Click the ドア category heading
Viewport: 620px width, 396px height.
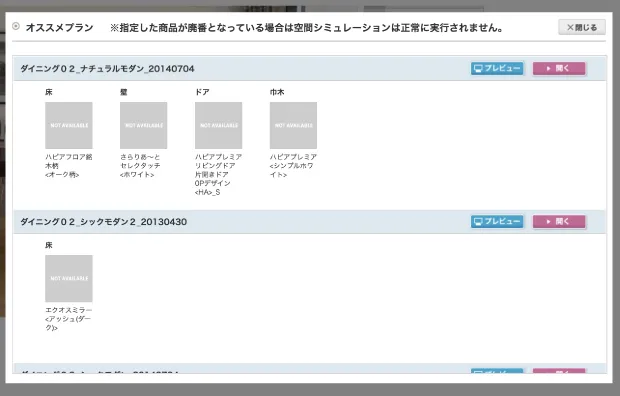pos(202,92)
